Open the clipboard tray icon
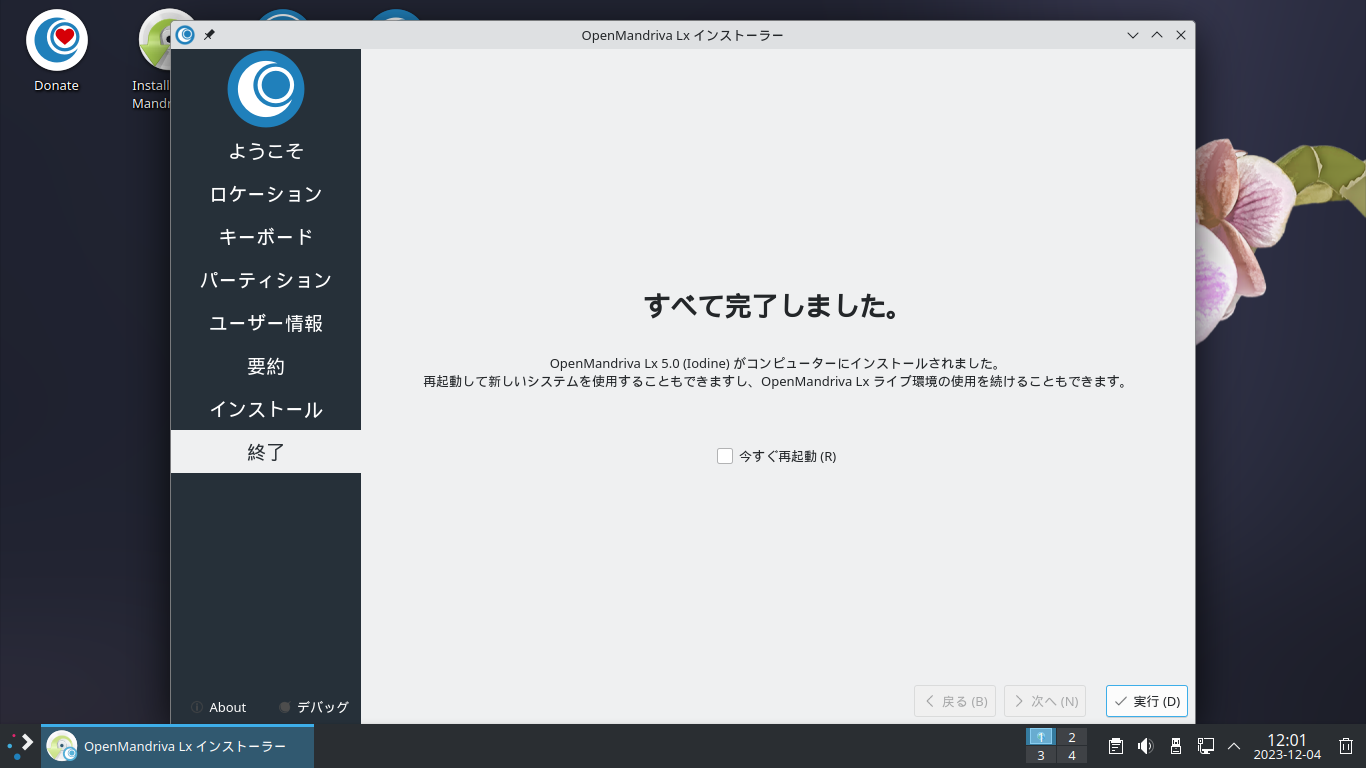Screen dimensions: 1366x768 point(1116,746)
